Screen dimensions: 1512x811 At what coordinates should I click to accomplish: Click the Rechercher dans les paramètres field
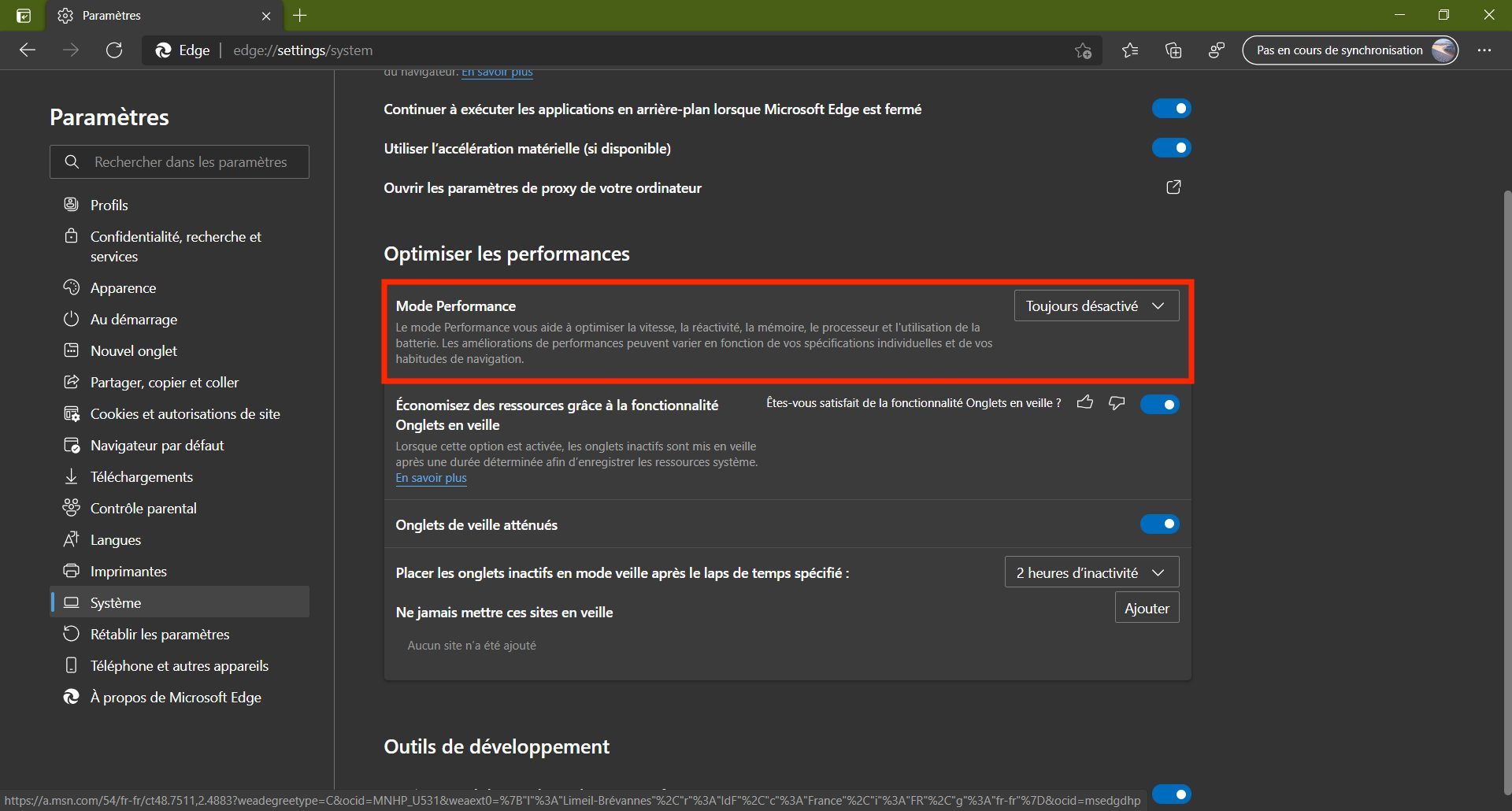click(180, 161)
